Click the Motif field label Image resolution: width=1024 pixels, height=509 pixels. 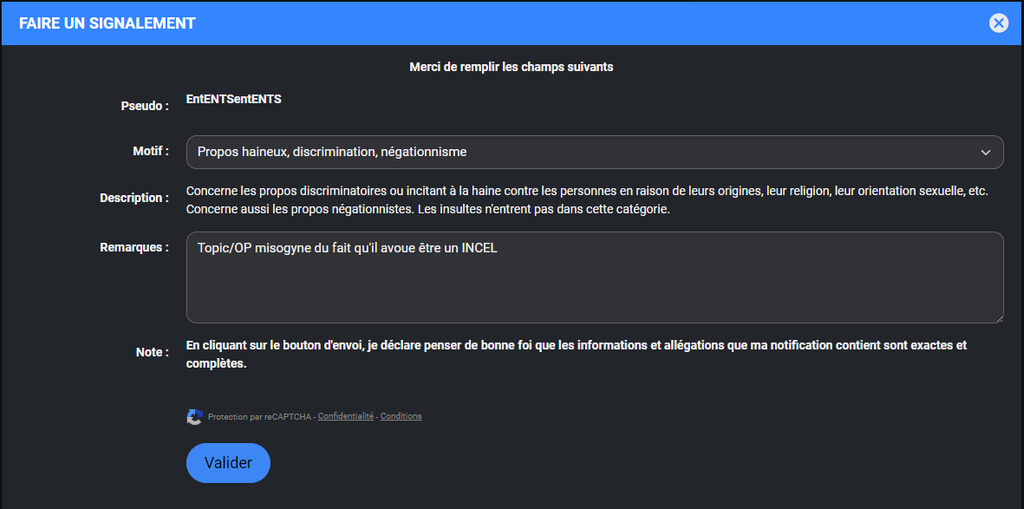tap(151, 151)
